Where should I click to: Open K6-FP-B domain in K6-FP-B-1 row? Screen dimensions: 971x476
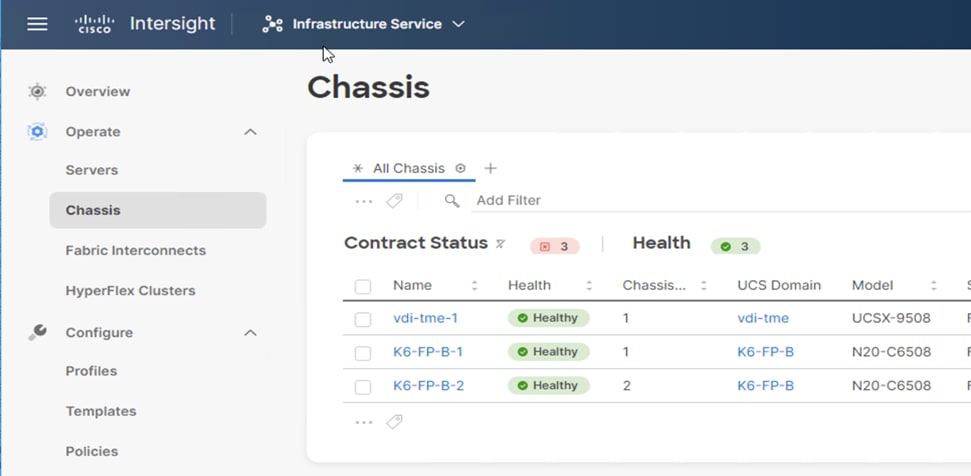click(x=765, y=352)
